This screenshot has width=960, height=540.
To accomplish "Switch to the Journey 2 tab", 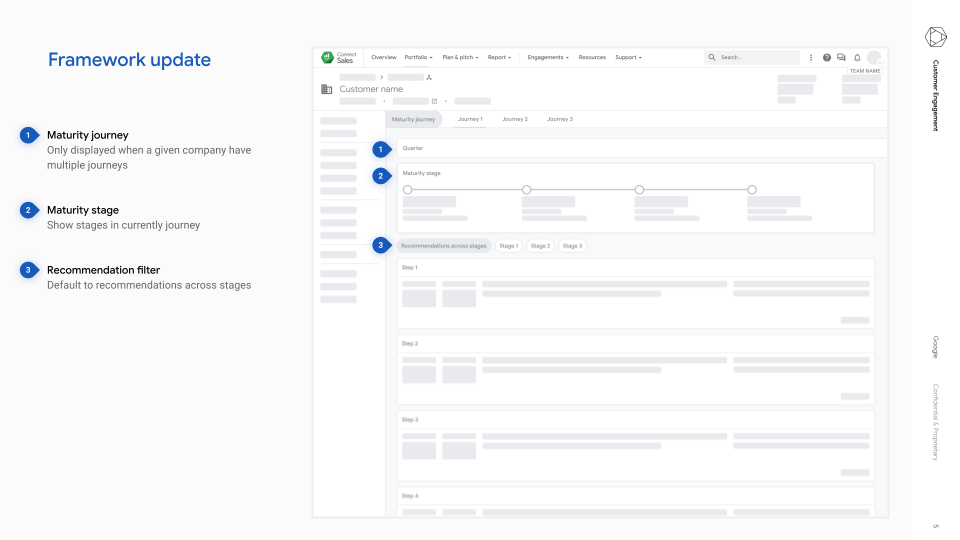I will point(515,119).
